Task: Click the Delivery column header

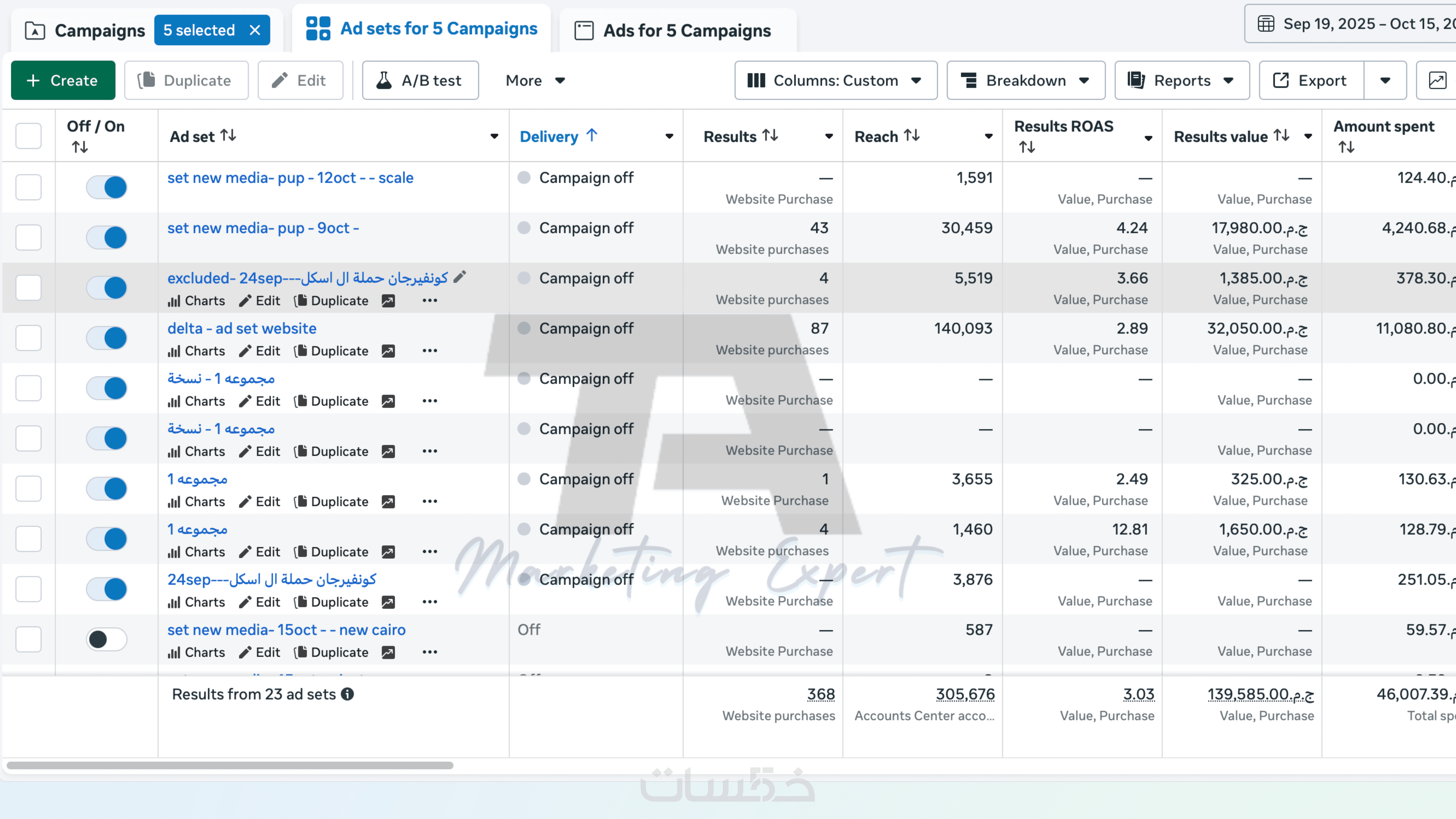Action: (x=549, y=136)
